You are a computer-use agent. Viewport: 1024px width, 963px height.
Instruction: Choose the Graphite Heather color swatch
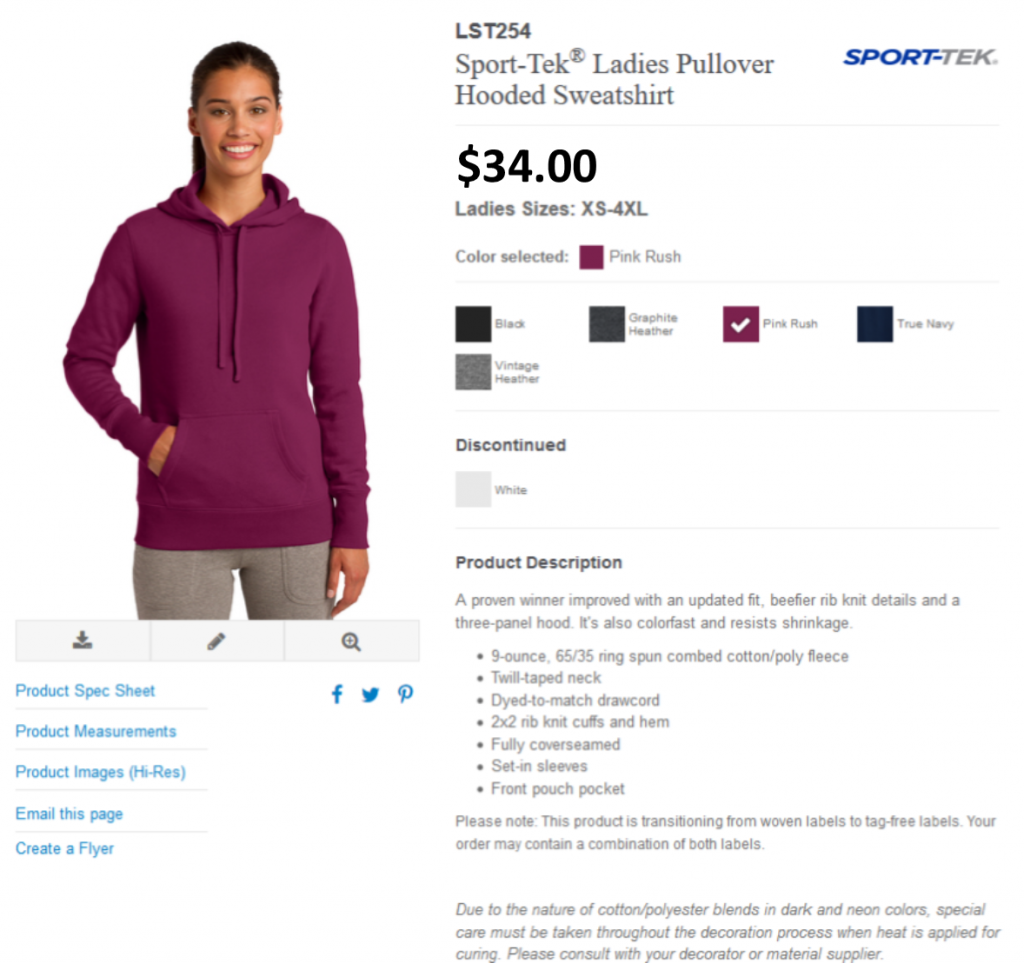pyautogui.click(x=607, y=324)
